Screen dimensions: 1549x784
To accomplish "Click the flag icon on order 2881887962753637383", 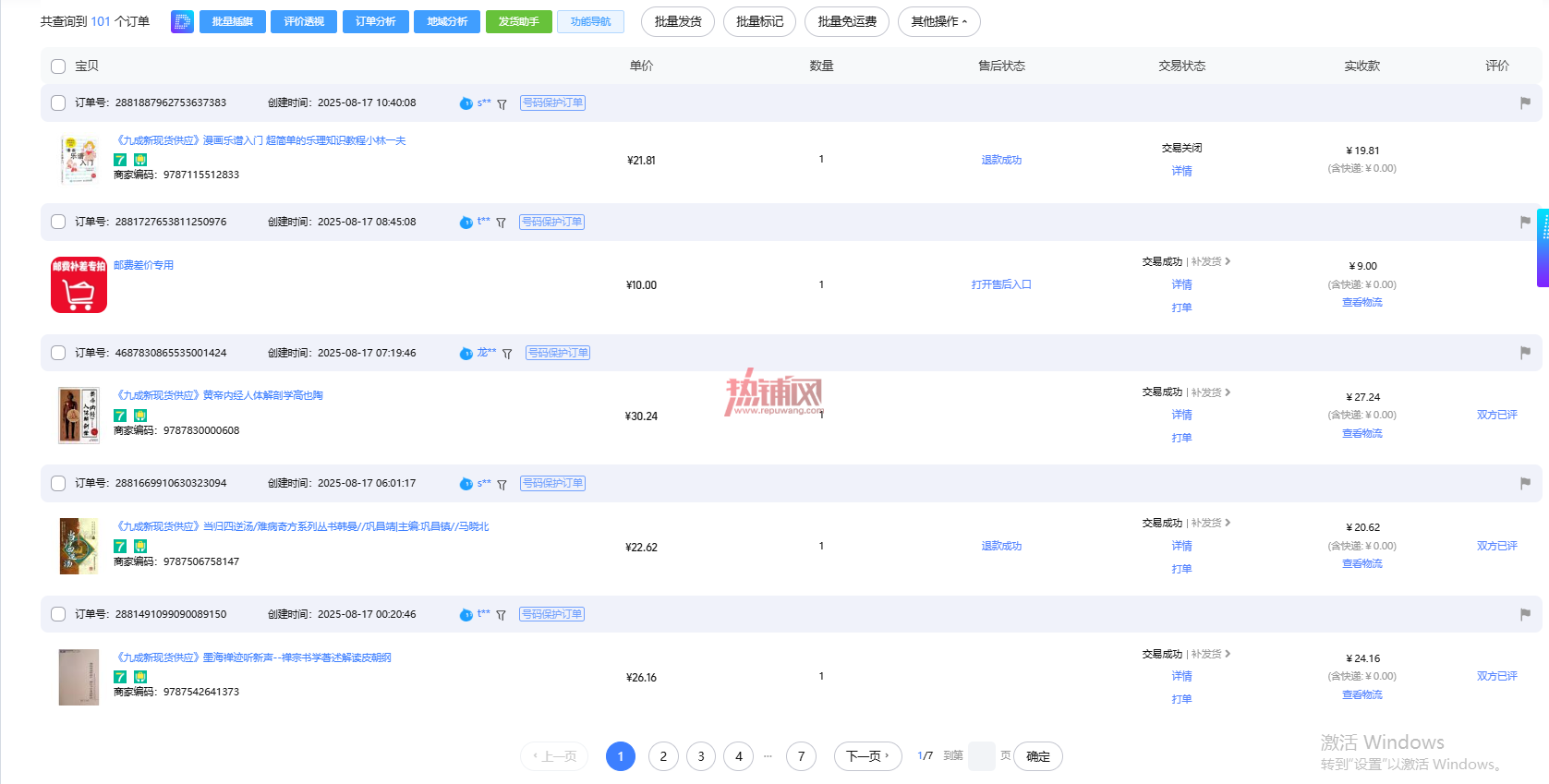I will tap(1524, 103).
